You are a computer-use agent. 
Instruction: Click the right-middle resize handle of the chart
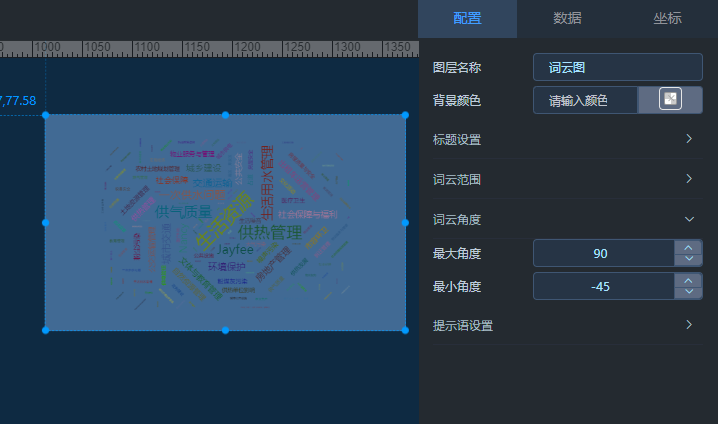[x=405, y=222]
